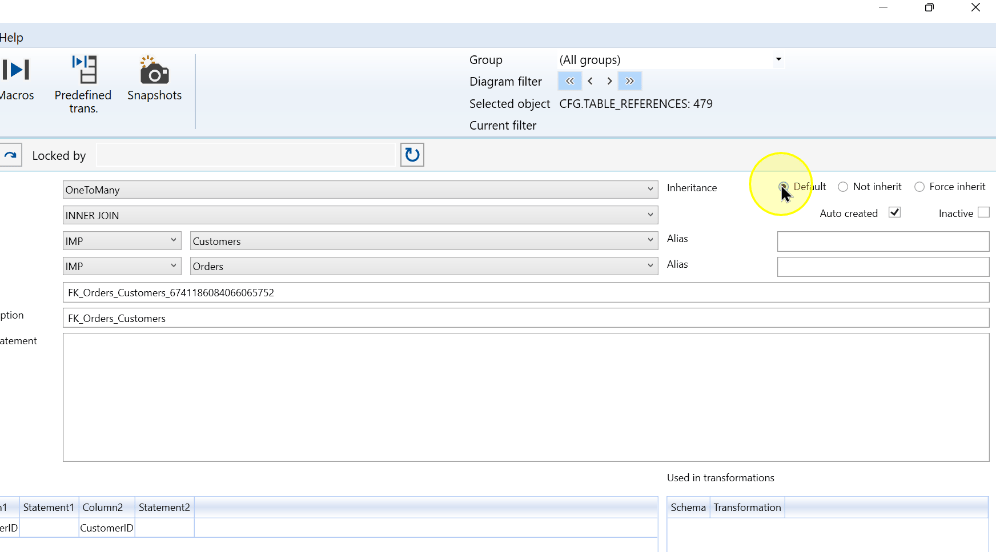Jump to first diagram filter

pos(570,81)
